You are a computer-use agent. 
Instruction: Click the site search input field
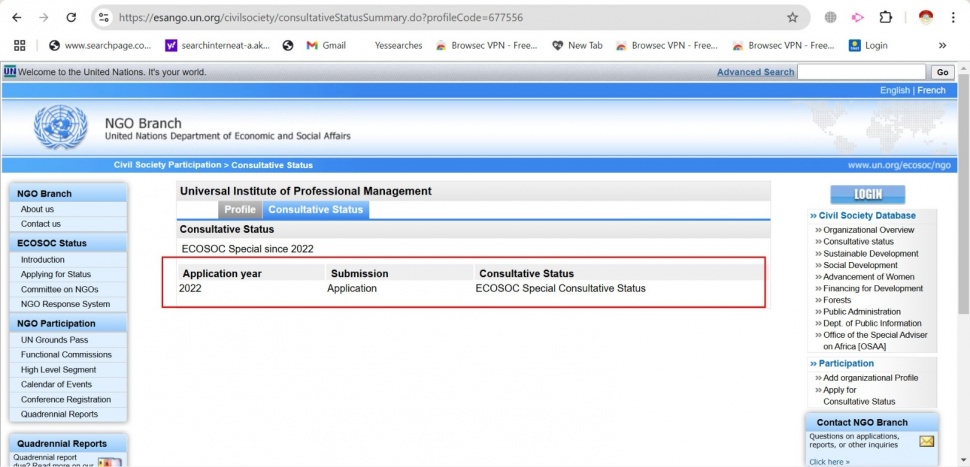[x=861, y=72]
